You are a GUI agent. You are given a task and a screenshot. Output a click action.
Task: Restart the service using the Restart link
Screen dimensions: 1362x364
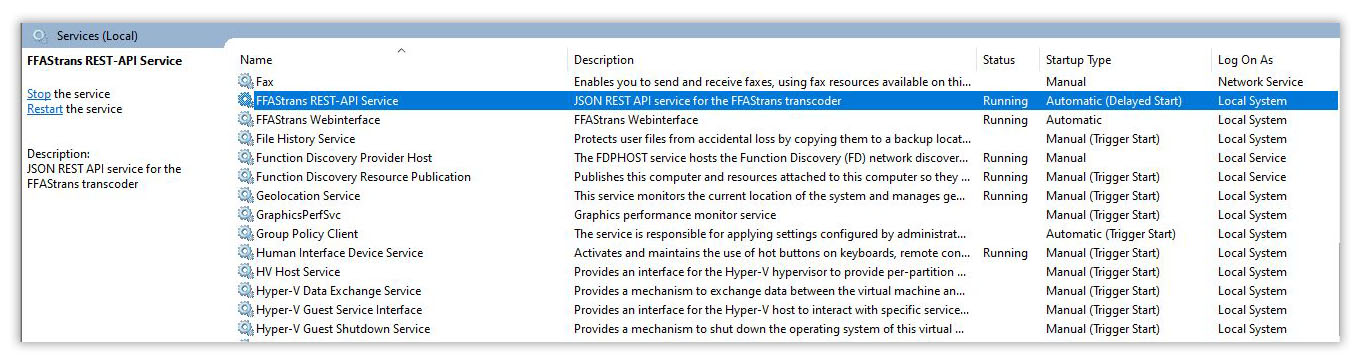point(45,109)
